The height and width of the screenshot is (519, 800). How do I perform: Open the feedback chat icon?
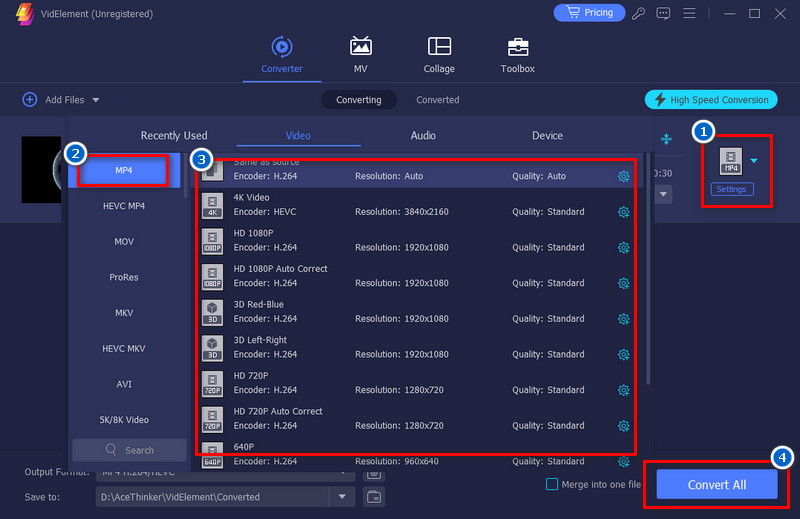tap(663, 13)
